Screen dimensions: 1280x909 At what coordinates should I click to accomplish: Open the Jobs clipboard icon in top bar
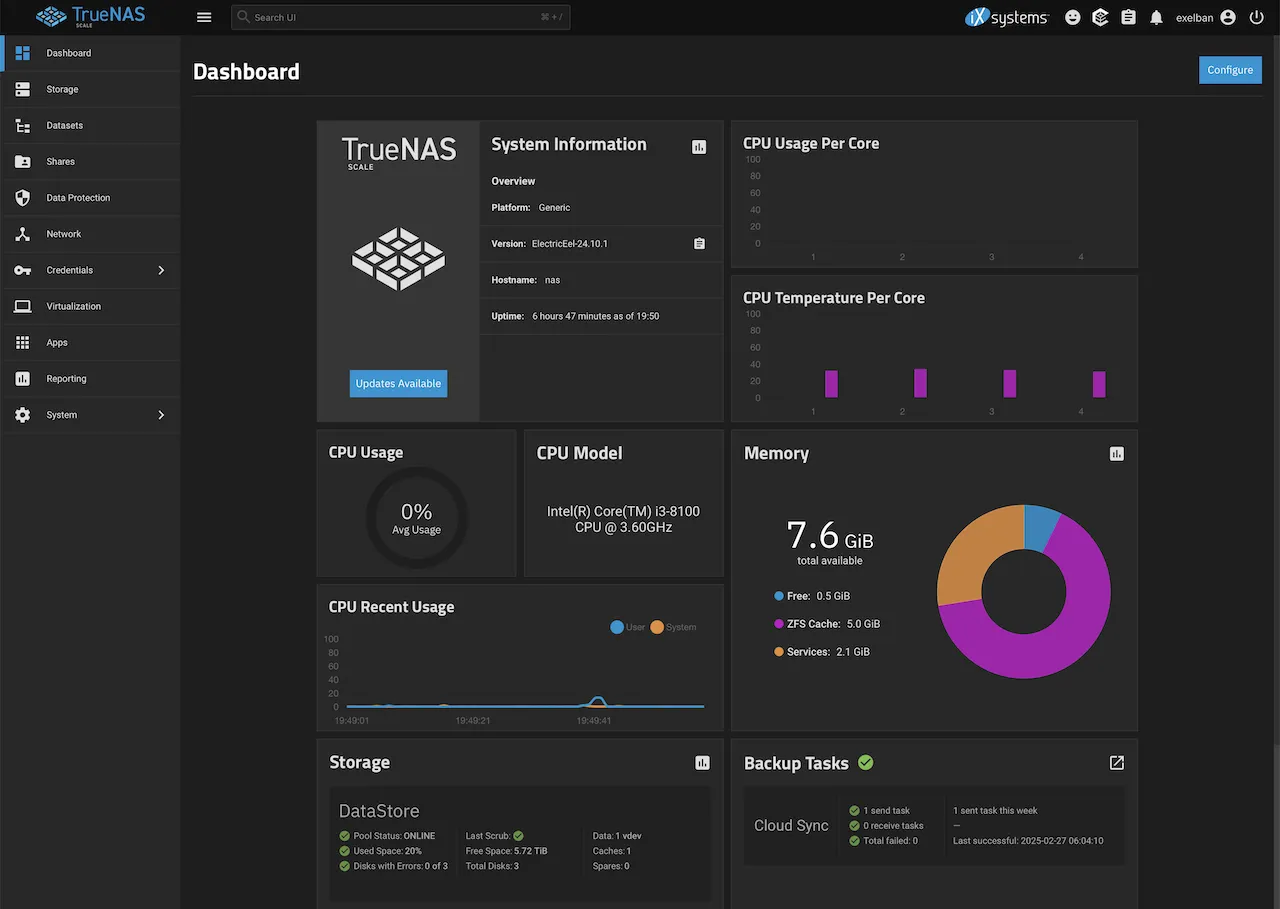pyautogui.click(x=1128, y=17)
